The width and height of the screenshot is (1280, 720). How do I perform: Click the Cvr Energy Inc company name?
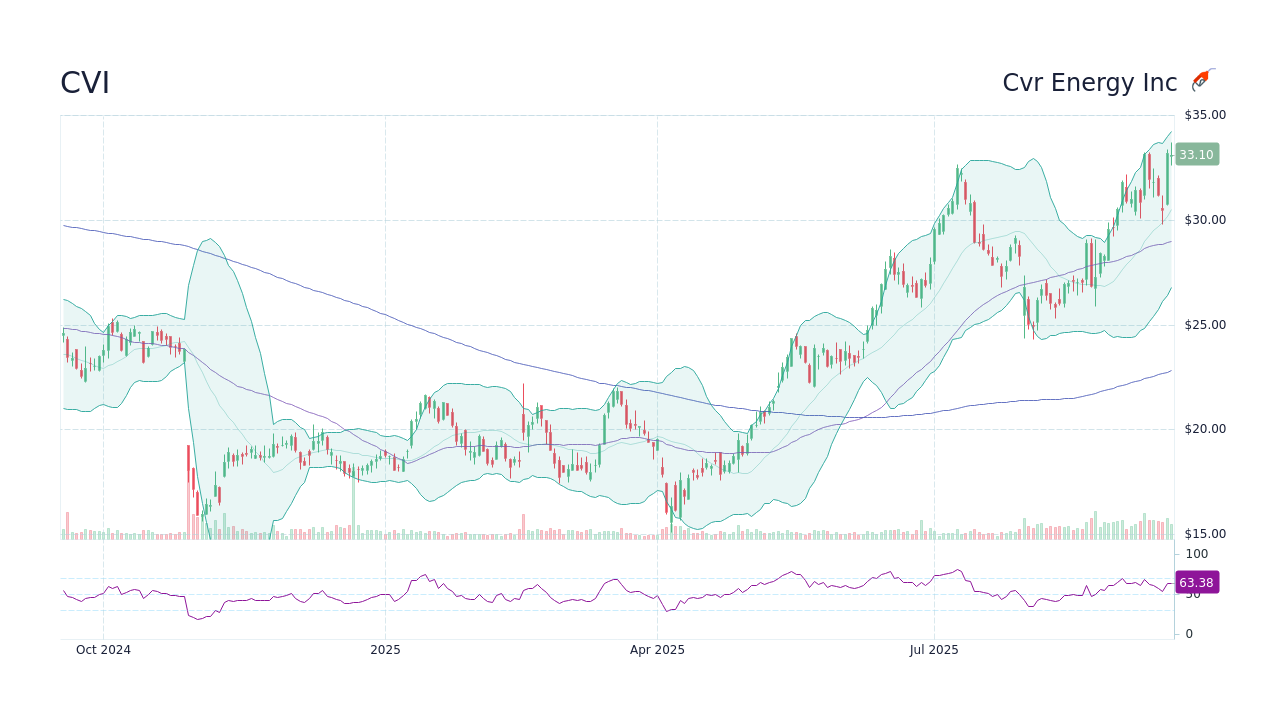pos(1089,83)
